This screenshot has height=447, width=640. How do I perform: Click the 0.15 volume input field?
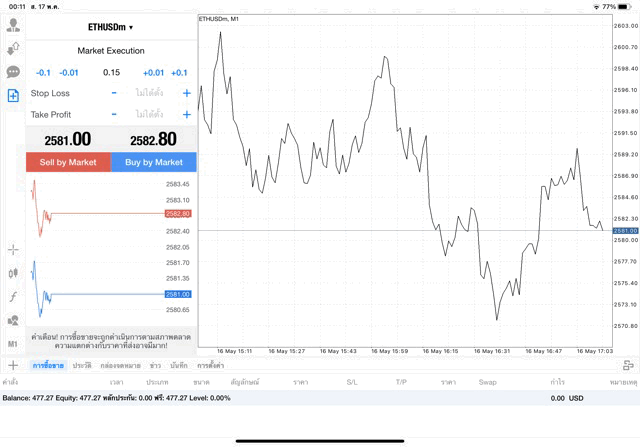111,72
